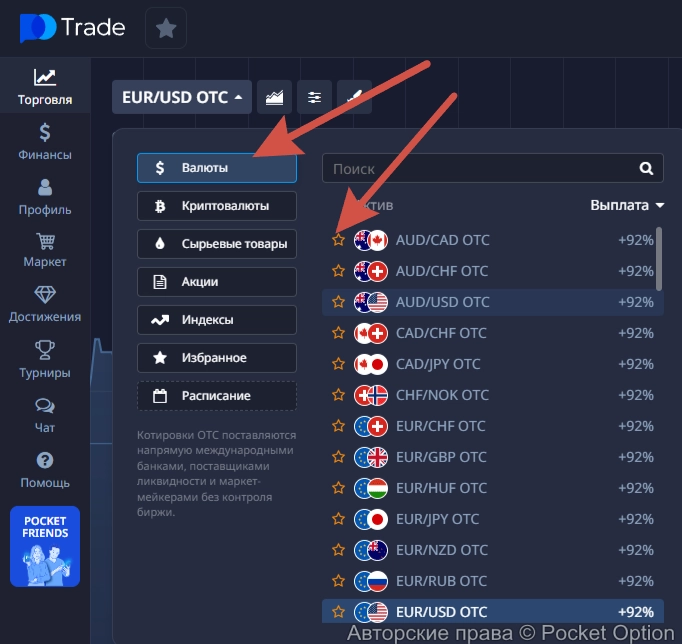Sort by Выплата dropdown arrow
This screenshot has height=644, width=682.
point(660,206)
